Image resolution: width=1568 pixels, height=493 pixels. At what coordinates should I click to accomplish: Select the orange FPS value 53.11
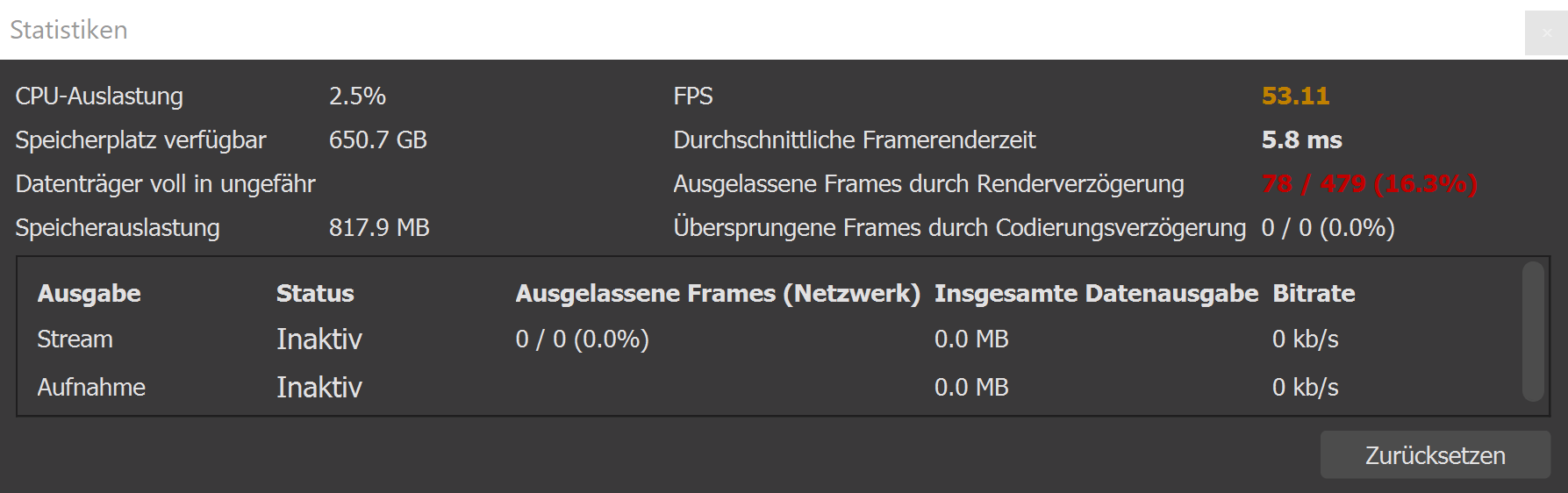[x=1295, y=96]
